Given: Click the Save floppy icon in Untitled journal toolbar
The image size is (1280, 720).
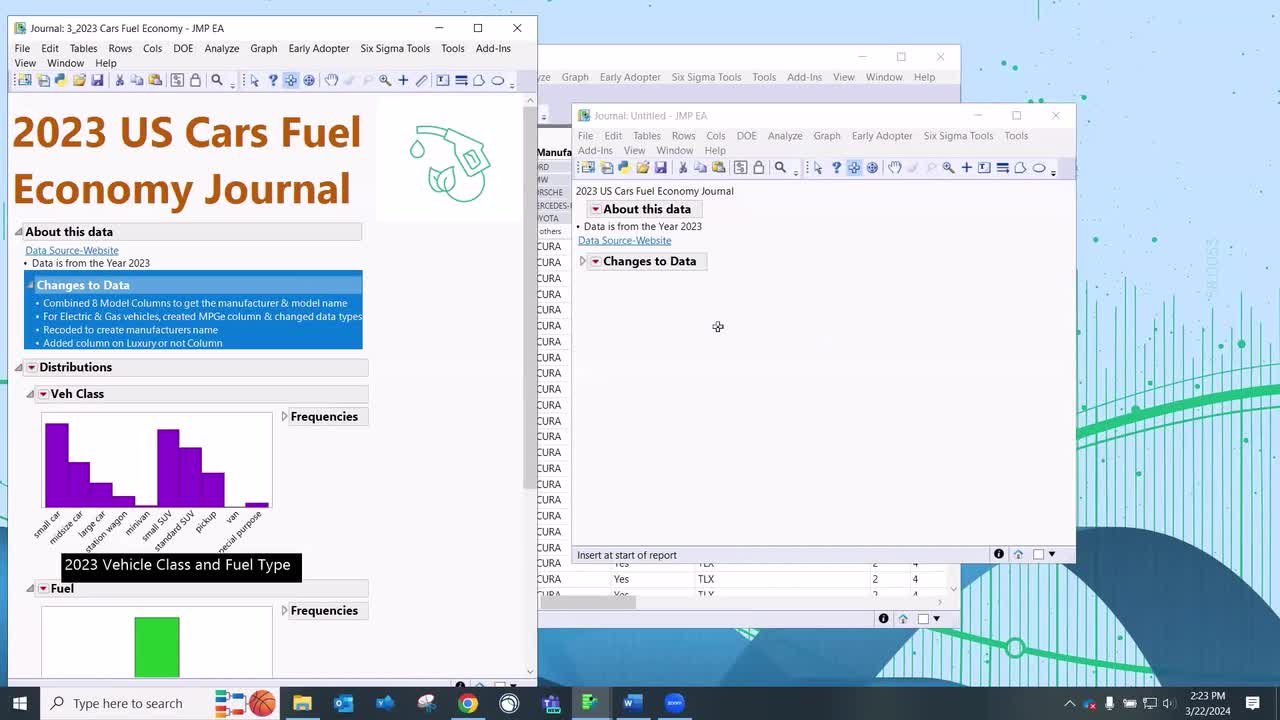Looking at the screenshot, I should tap(660, 168).
